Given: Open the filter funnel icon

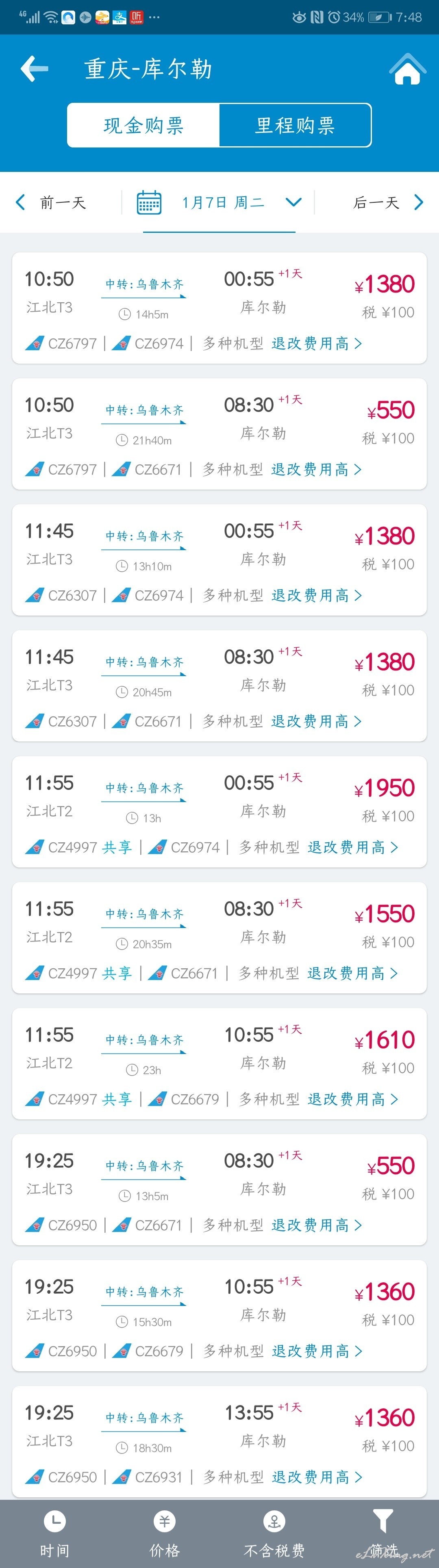Looking at the screenshot, I should [383, 1521].
